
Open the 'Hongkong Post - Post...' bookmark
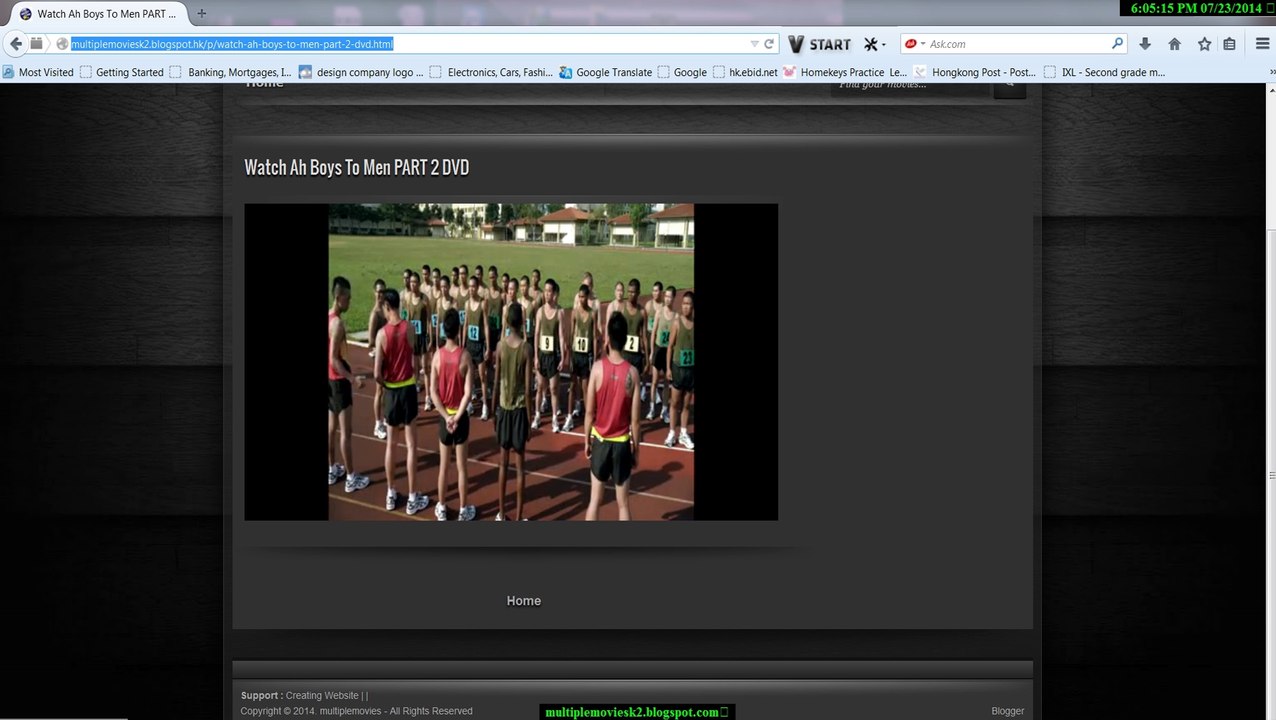click(975, 72)
